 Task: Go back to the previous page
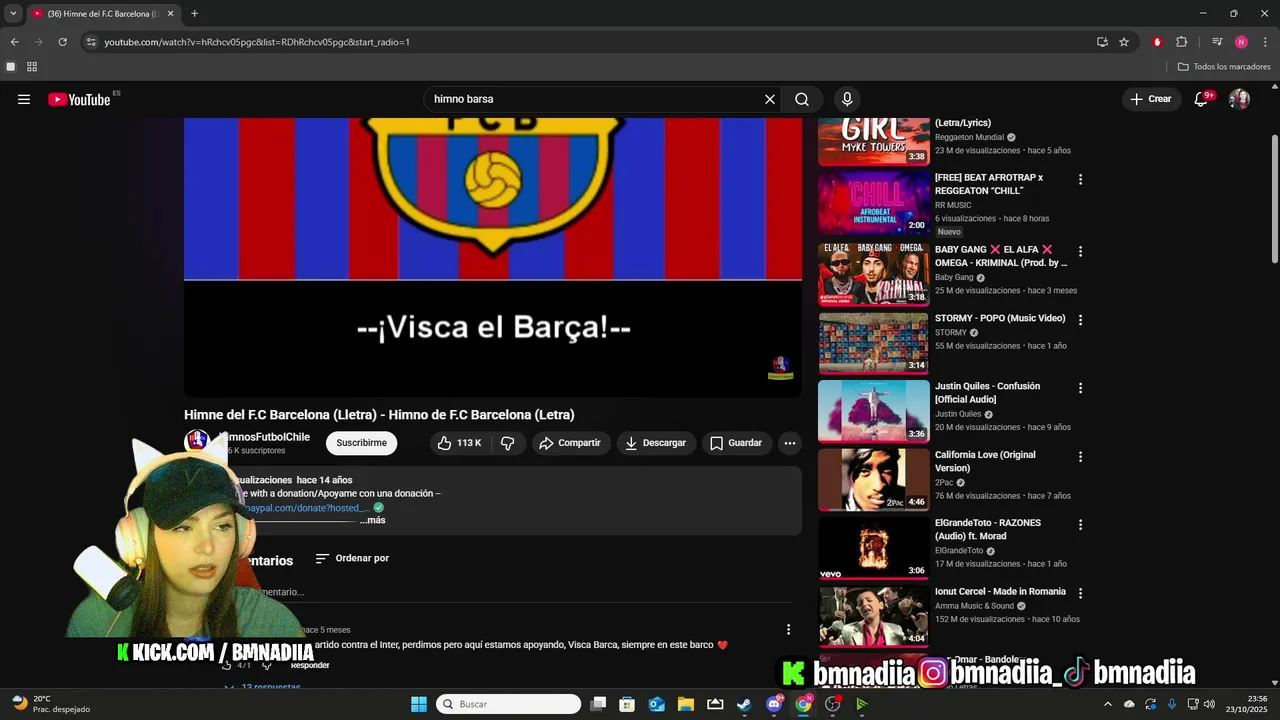coord(14,42)
